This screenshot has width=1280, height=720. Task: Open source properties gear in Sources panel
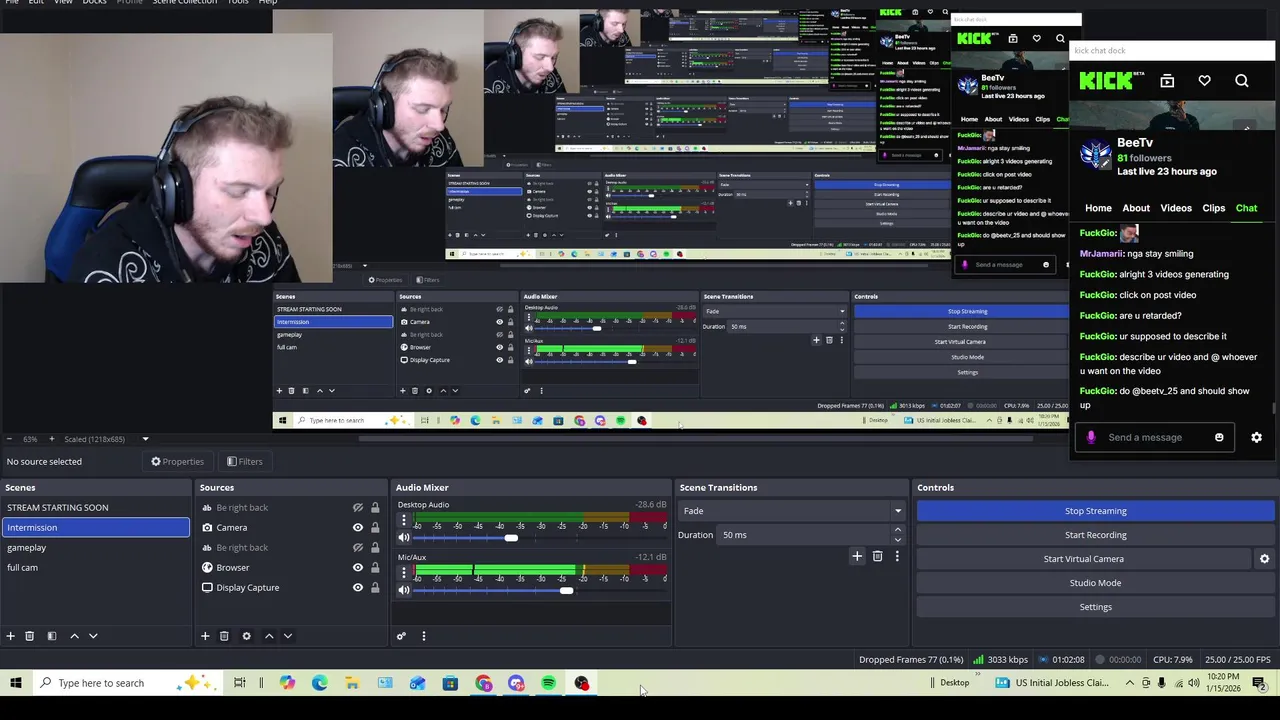pos(246,636)
